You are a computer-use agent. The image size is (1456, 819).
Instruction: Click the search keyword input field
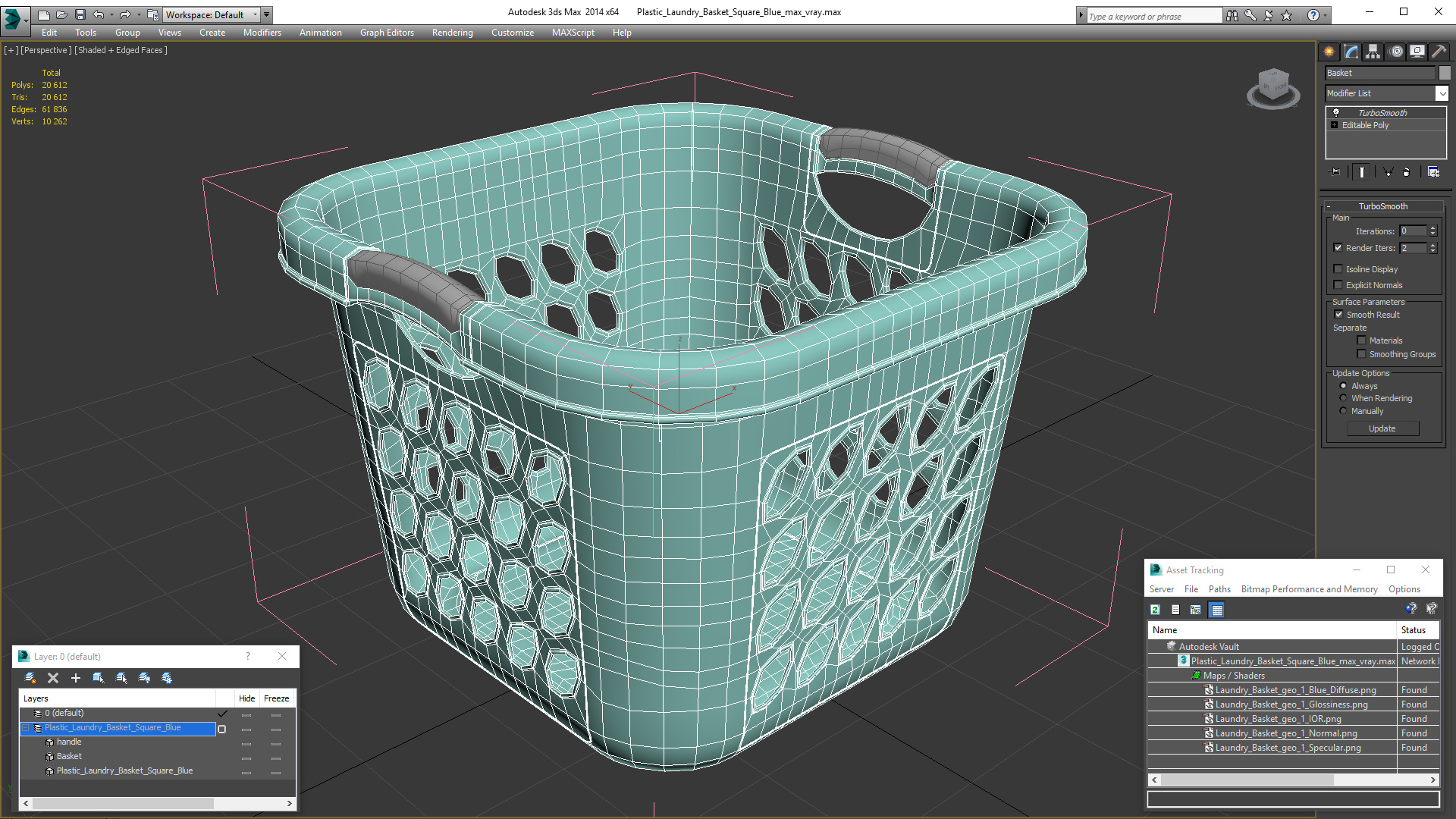click(1153, 16)
